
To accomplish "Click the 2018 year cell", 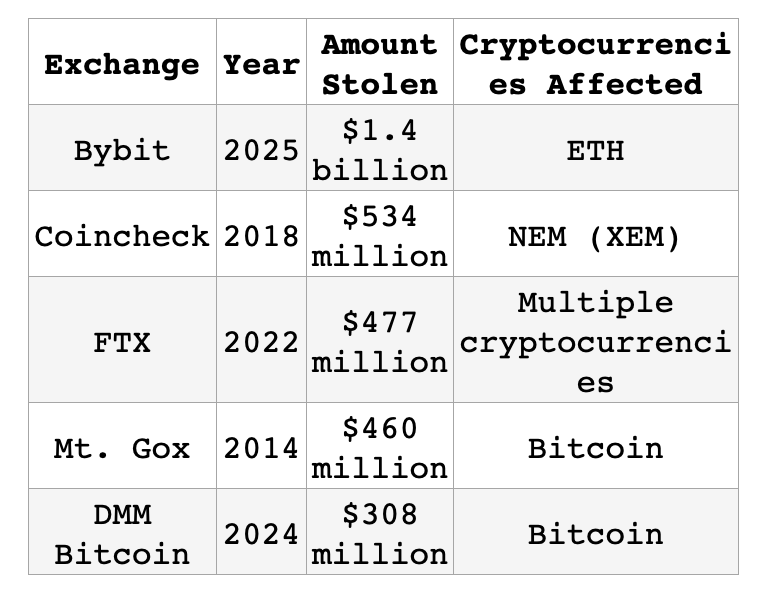I will pyautogui.click(x=261, y=236).
